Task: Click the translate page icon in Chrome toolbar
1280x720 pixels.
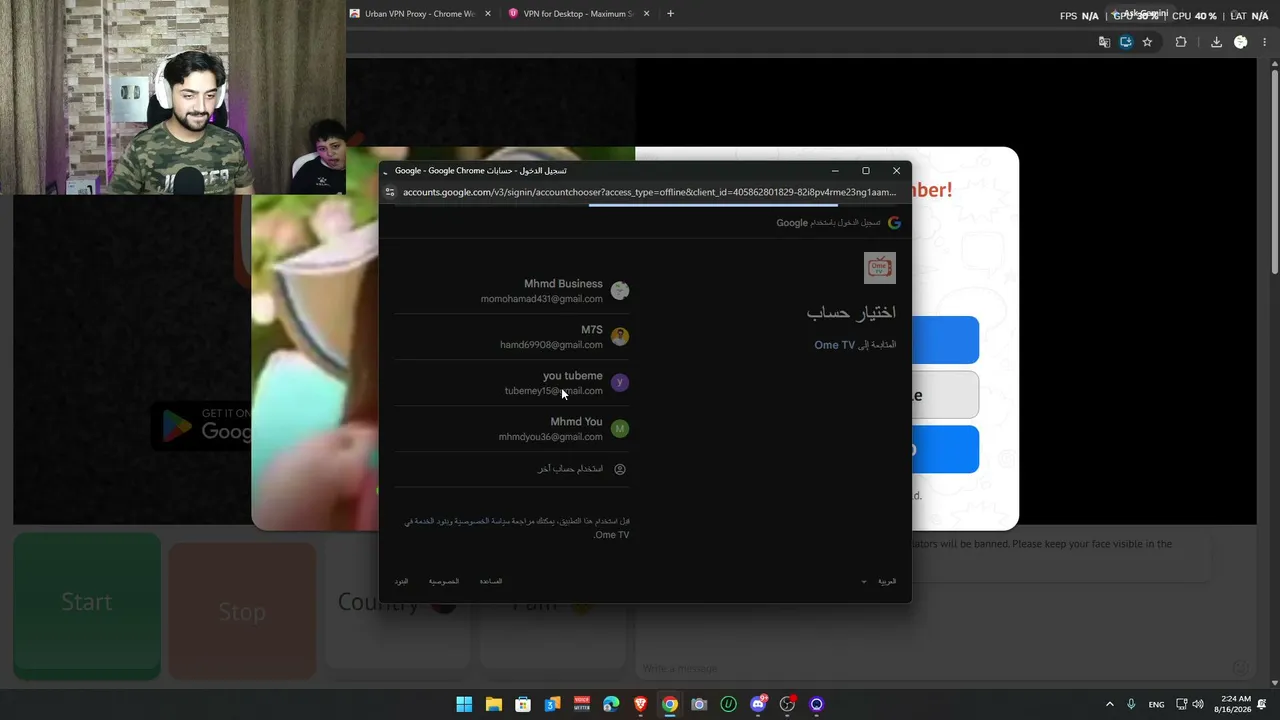Action: pos(1104,42)
